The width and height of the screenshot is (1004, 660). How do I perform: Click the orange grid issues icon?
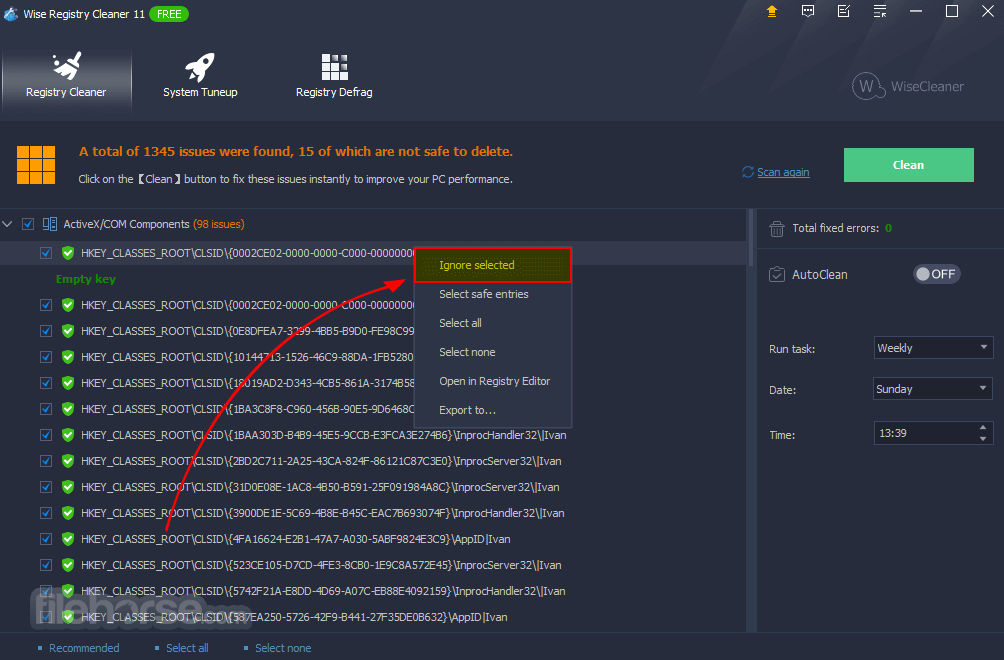(35, 165)
